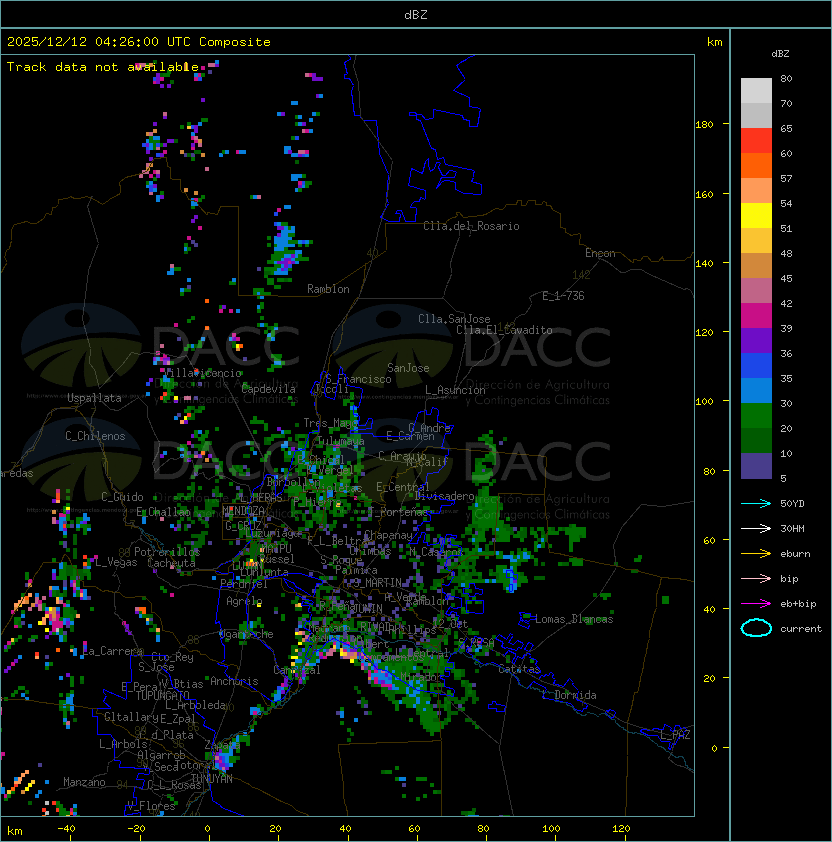This screenshot has height=842, width=832.
Task: Click the cyan 50YD arrow symbol
Action: click(x=756, y=503)
